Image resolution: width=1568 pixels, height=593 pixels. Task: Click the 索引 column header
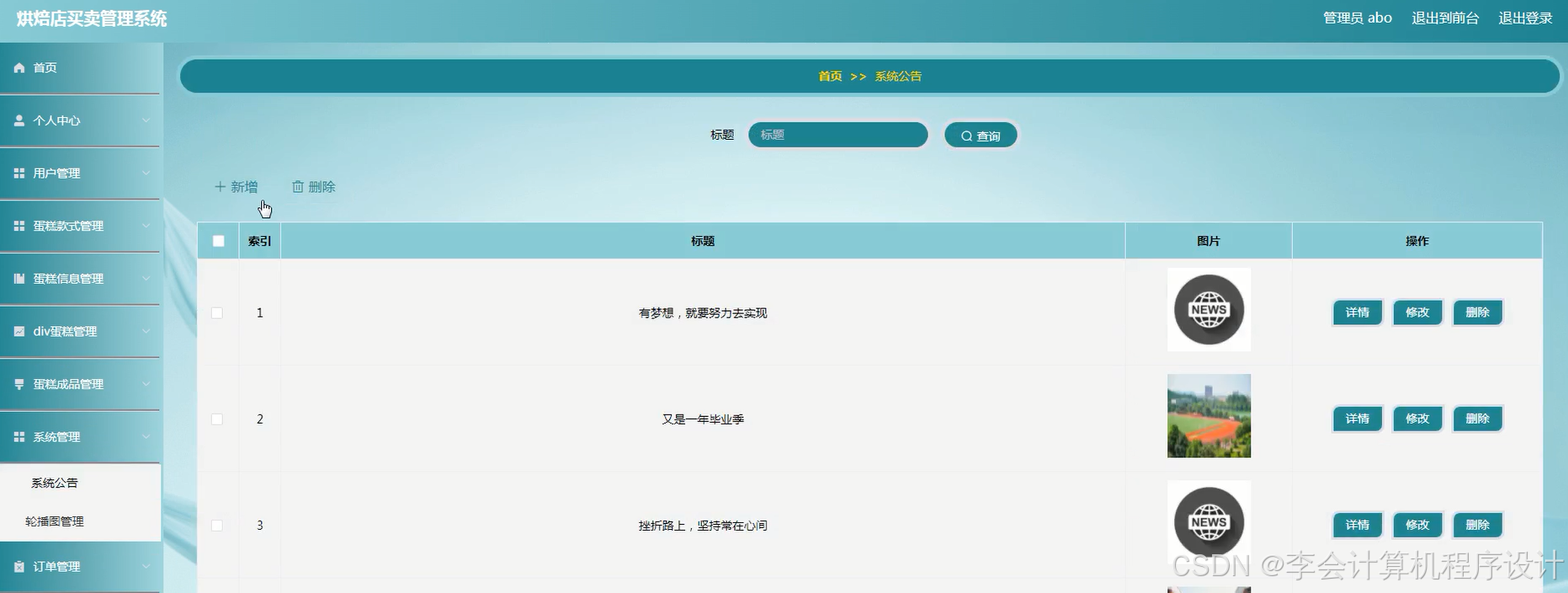259,241
